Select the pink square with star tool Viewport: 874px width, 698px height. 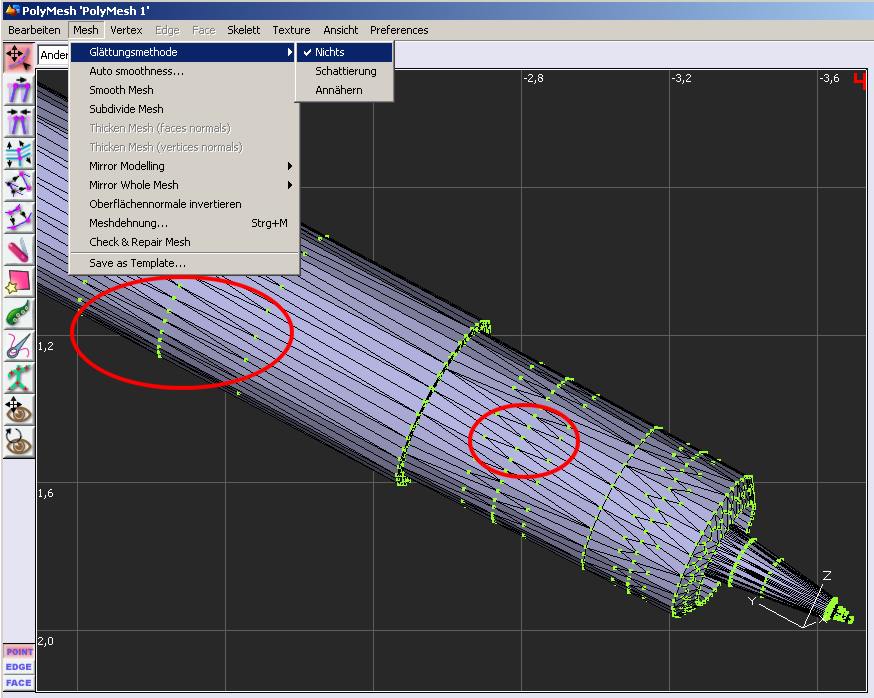tap(18, 282)
